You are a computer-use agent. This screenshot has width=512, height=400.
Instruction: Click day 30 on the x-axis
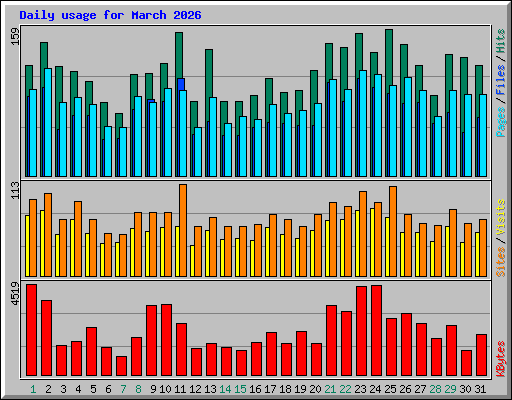click(x=465, y=389)
